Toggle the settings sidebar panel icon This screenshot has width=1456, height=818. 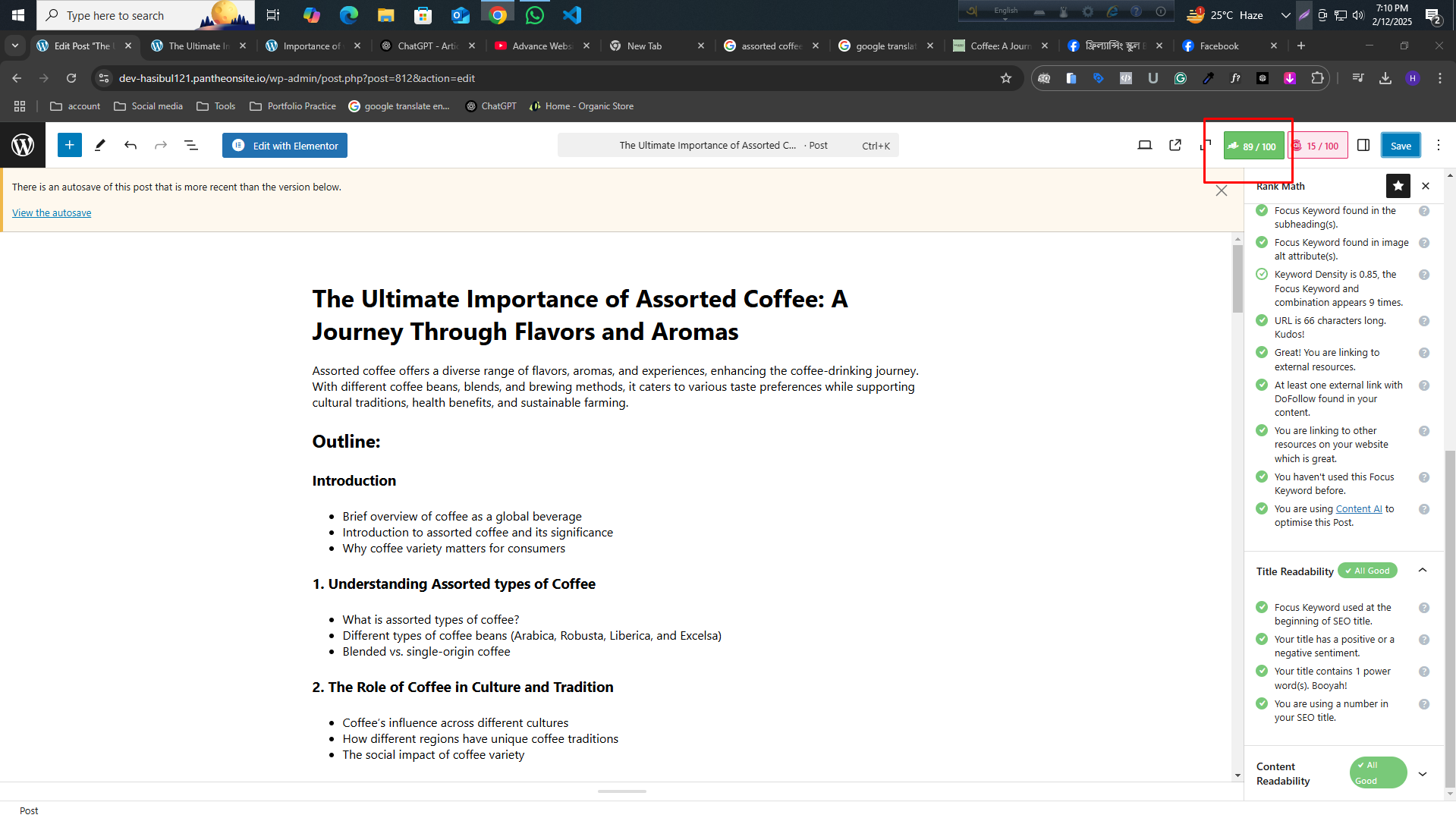pyautogui.click(x=1363, y=146)
